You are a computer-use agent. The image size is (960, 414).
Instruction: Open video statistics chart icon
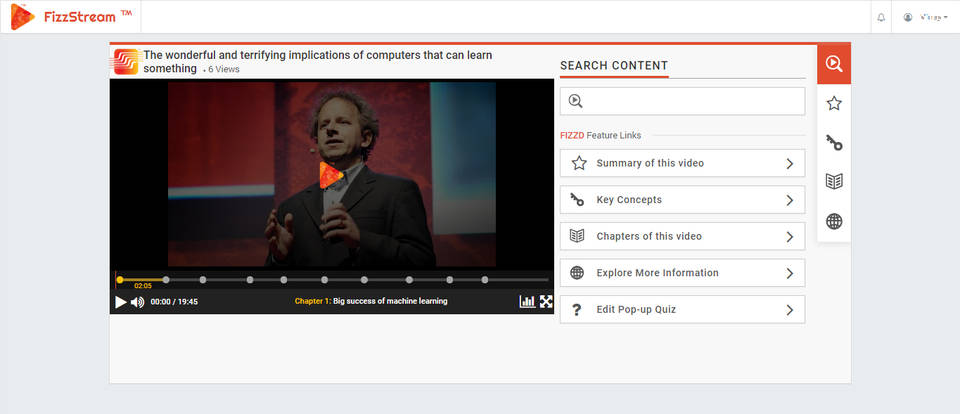[527, 301]
